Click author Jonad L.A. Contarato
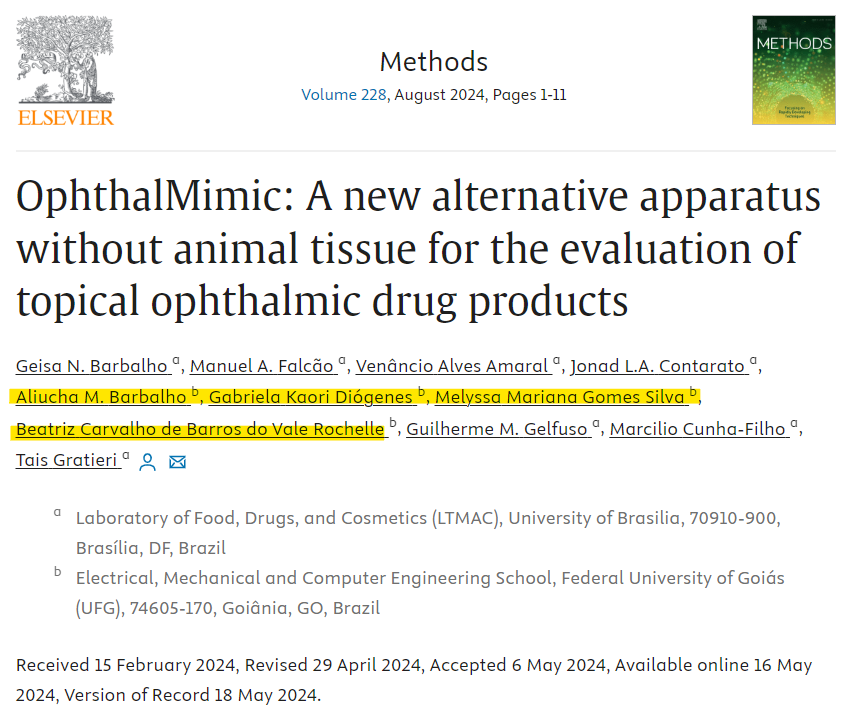Viewport: 848px width, 728px height. [659, 365]
